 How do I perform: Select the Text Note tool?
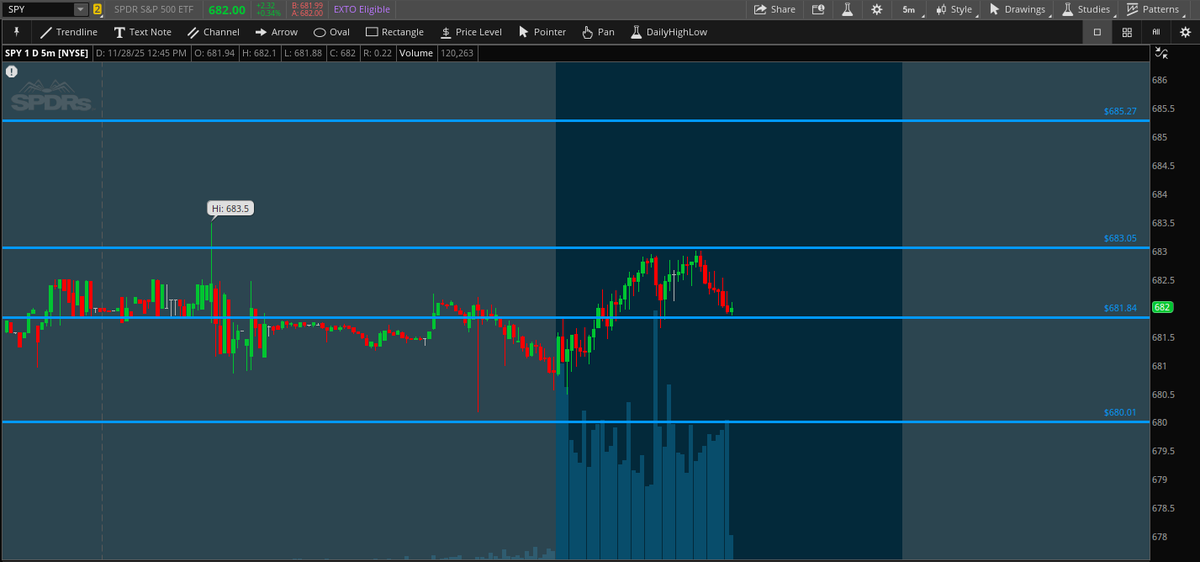tap(142, 32)
